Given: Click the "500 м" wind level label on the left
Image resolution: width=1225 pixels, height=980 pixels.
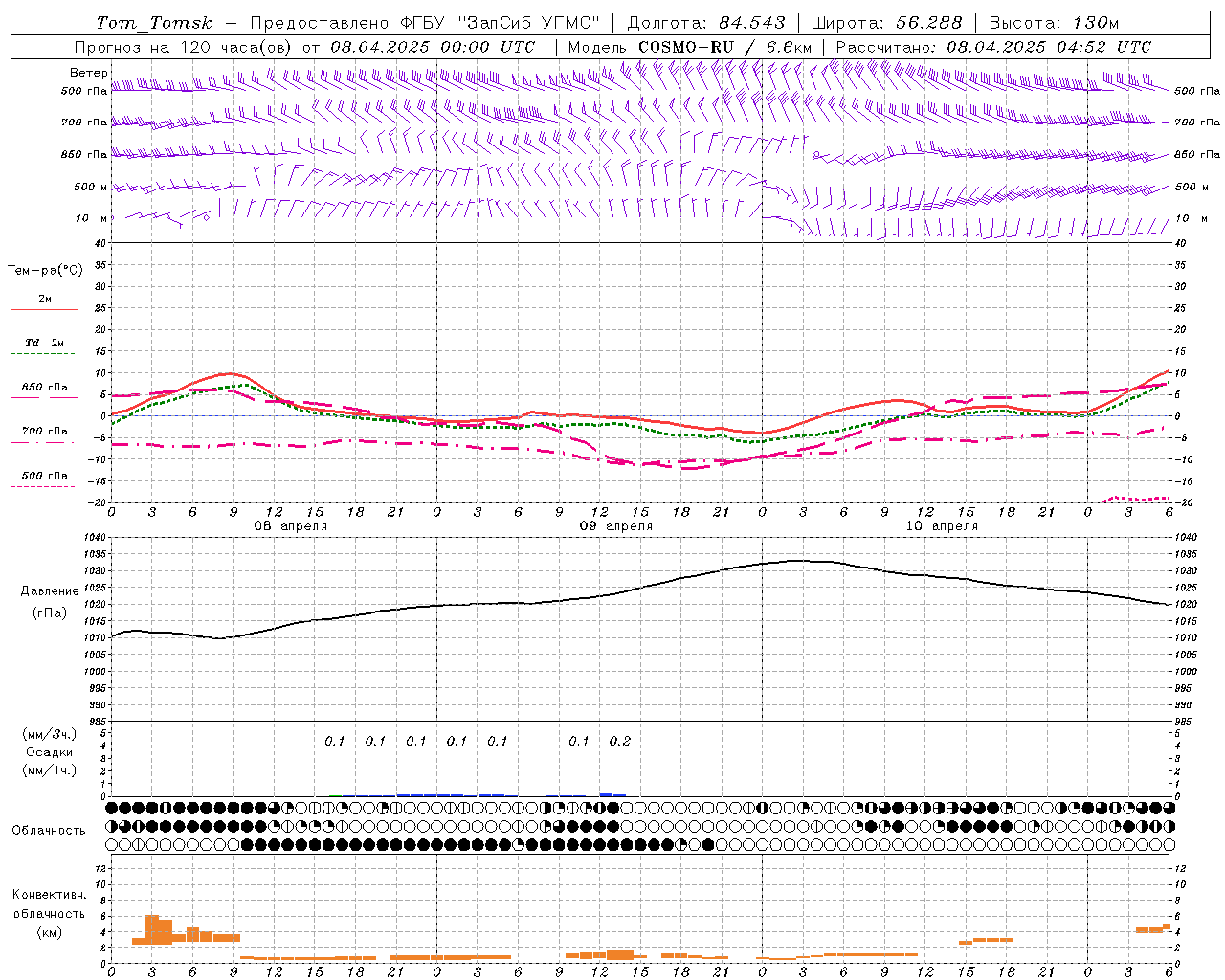Looking at the screenshot, I should point(91,187).
